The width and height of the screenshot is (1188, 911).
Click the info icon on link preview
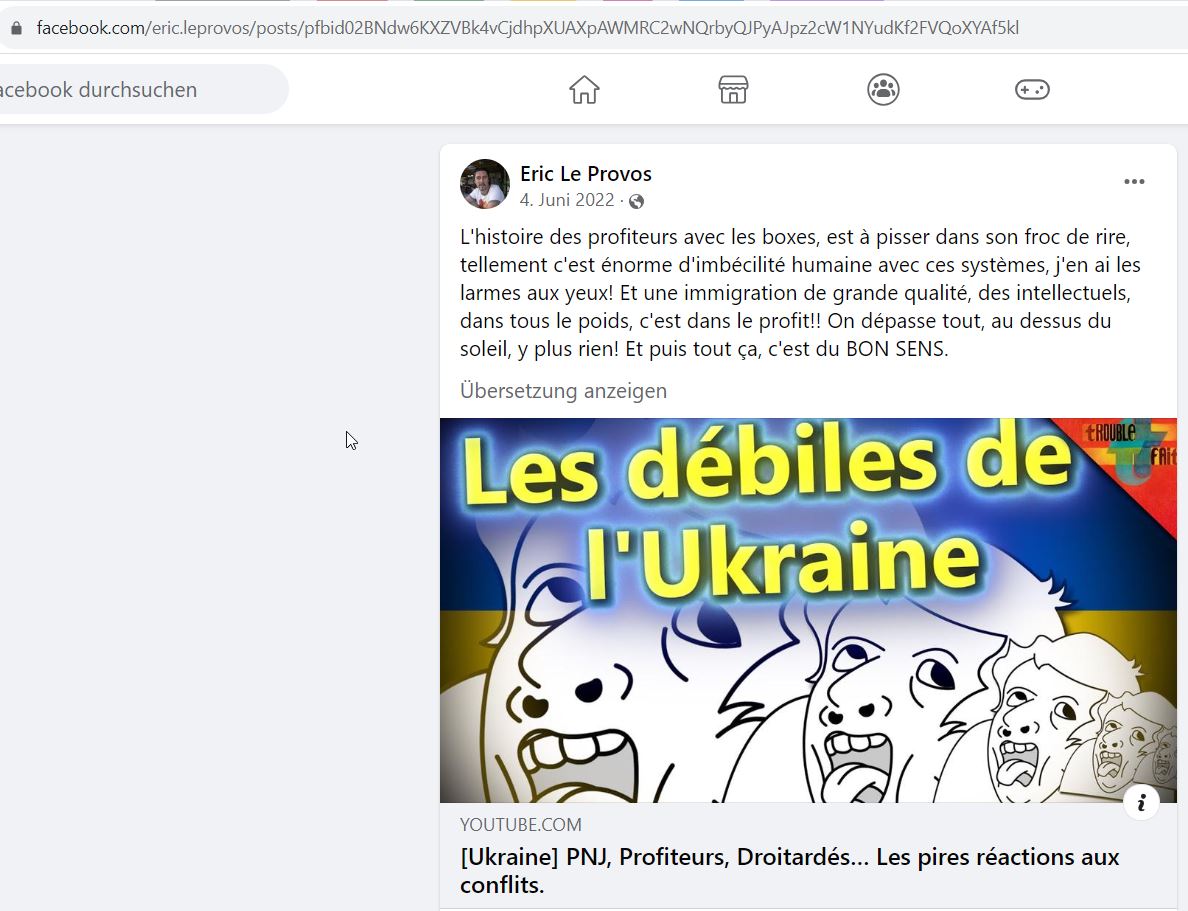pyautogui.click(x=1141, y=801)
